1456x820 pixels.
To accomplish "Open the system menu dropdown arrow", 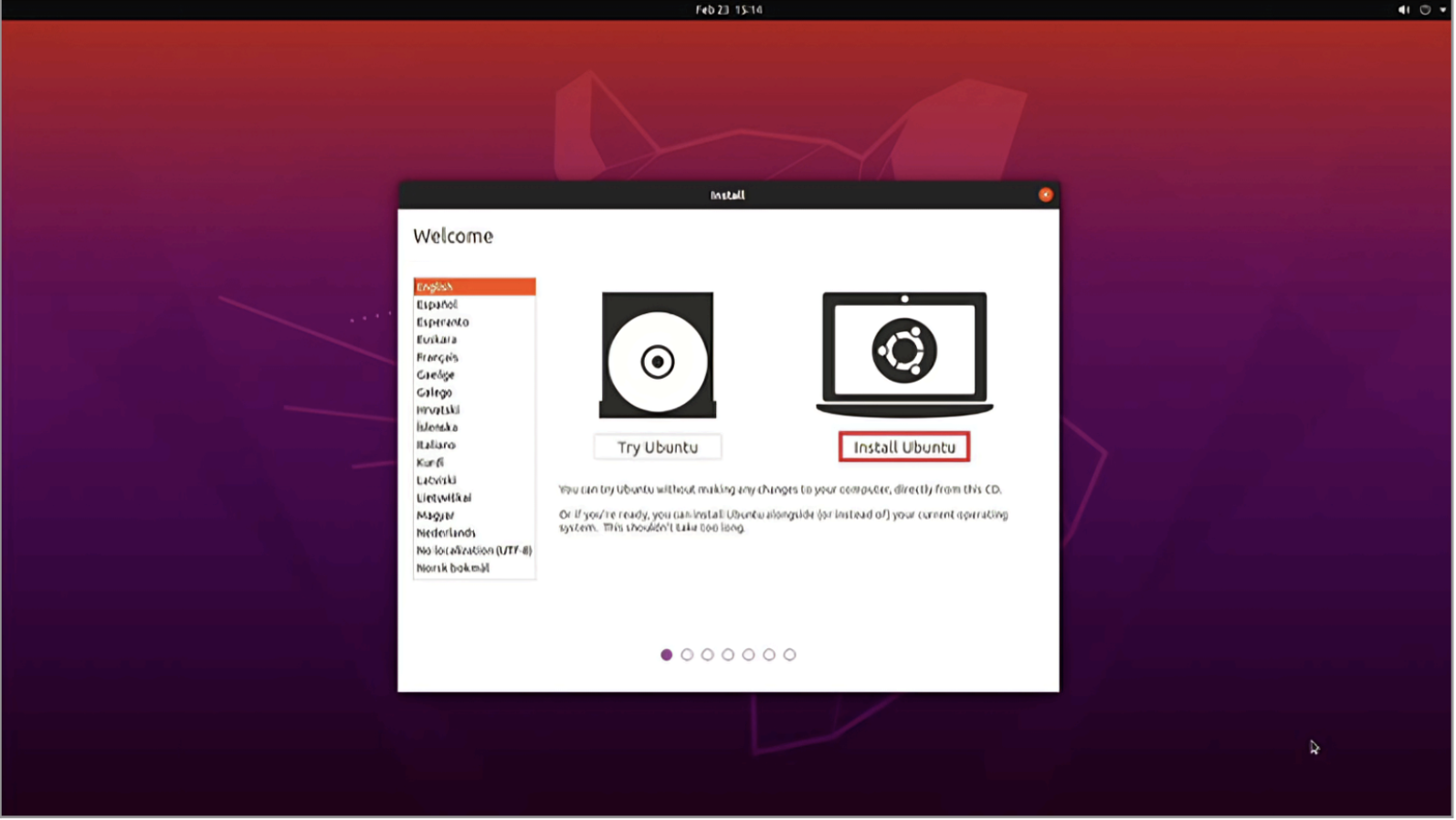I will [x=1443, y=10].
